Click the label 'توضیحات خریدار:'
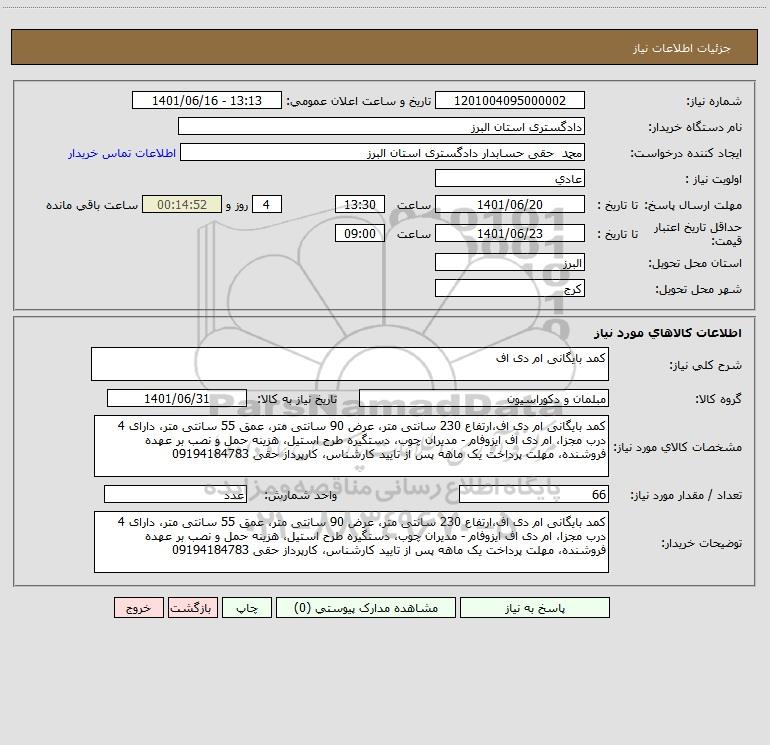The width and height of the screenshot is (770, 745). click(x=701, y=544)
